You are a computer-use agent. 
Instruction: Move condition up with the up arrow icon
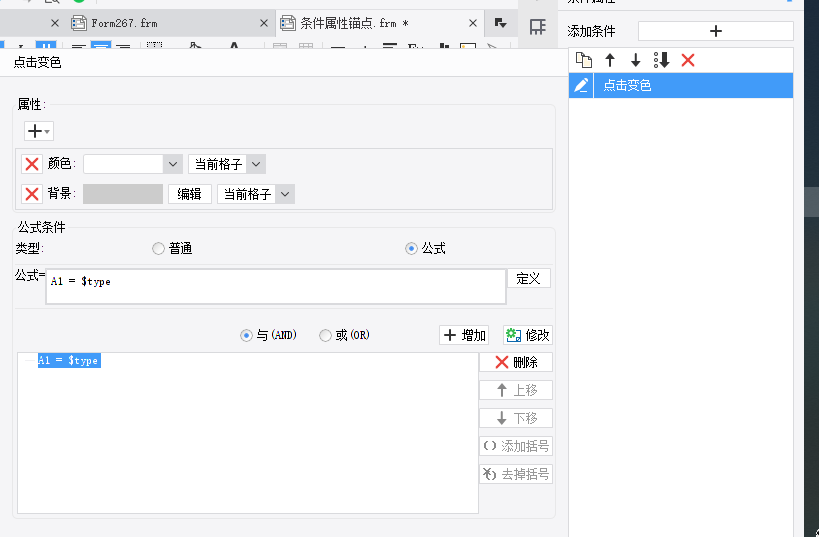point(610,61)
